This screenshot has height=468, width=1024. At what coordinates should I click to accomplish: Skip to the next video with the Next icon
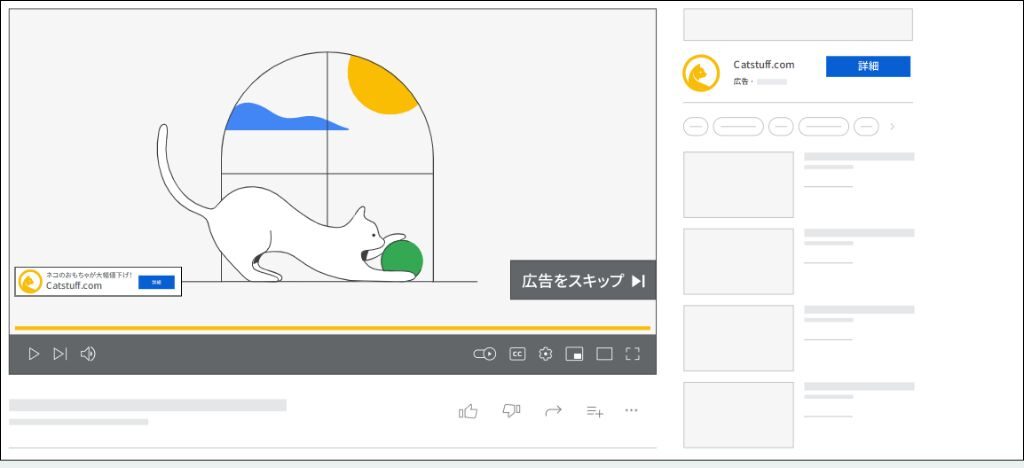click(60, 354)
